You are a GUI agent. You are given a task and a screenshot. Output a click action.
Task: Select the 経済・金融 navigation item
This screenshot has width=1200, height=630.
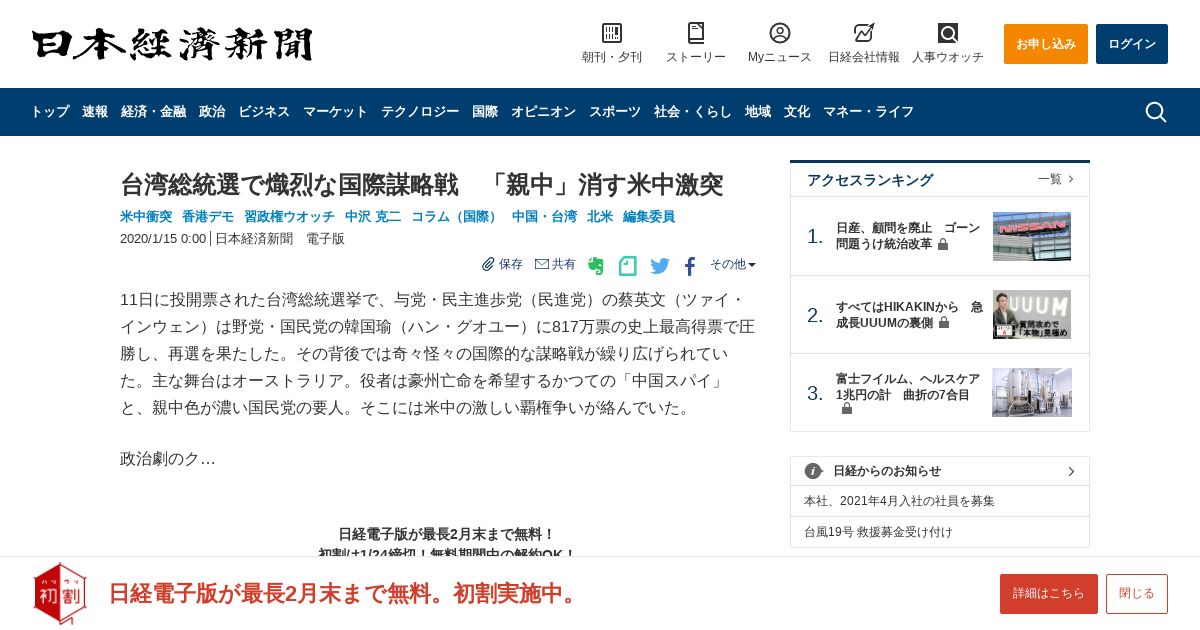(x=153, y=112)
